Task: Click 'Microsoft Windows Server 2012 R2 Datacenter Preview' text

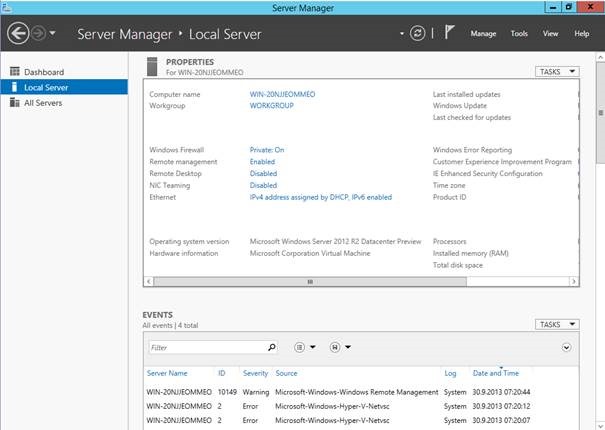Action: point(335,242)
